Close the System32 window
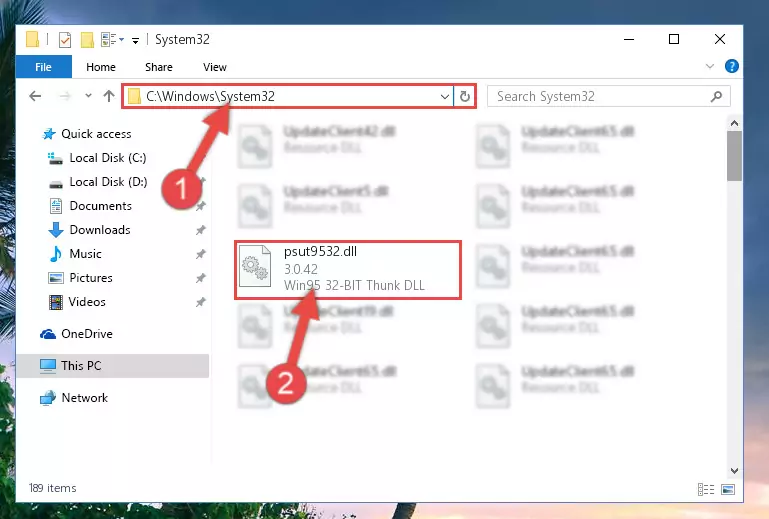This screenshot has width=769, height=519. [x=719, y=39]
